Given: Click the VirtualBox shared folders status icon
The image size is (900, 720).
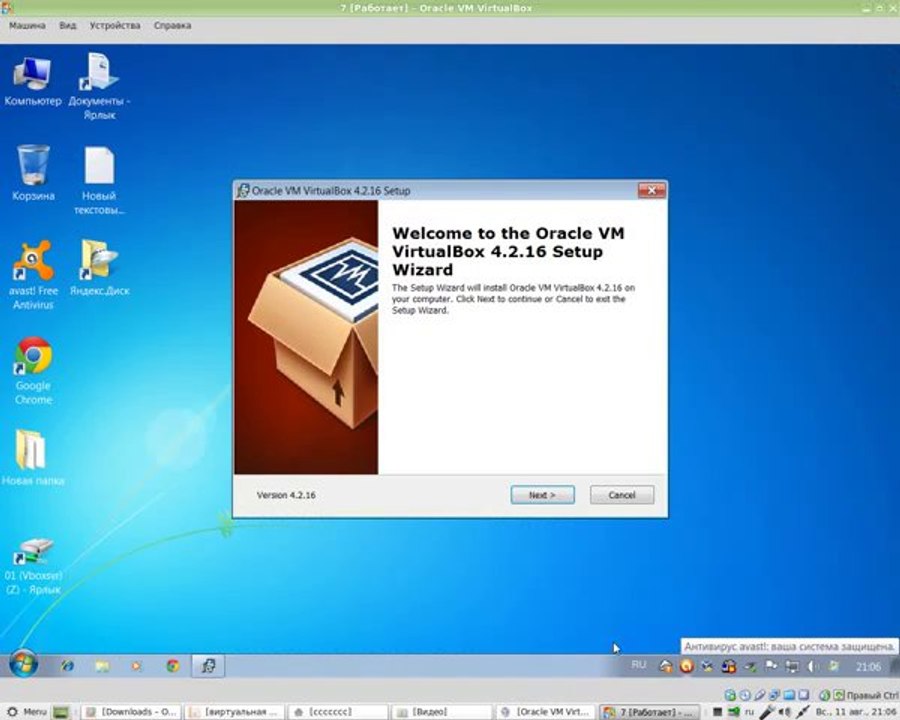Looking at the screenshot, I should pos(789,695).
